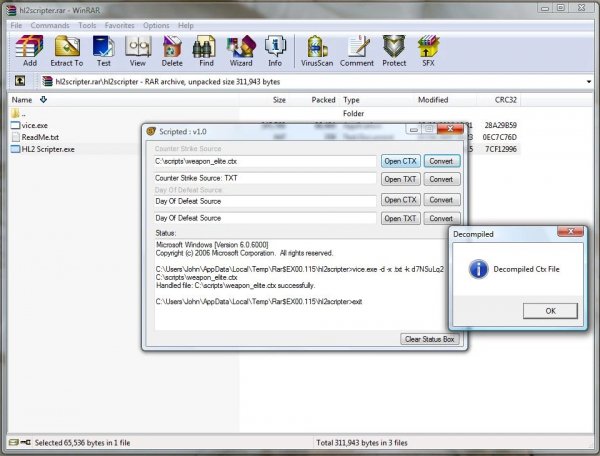Click the Name column sort arrow
Viewport: 600px width, 456px height.
(x=43, y=99)
